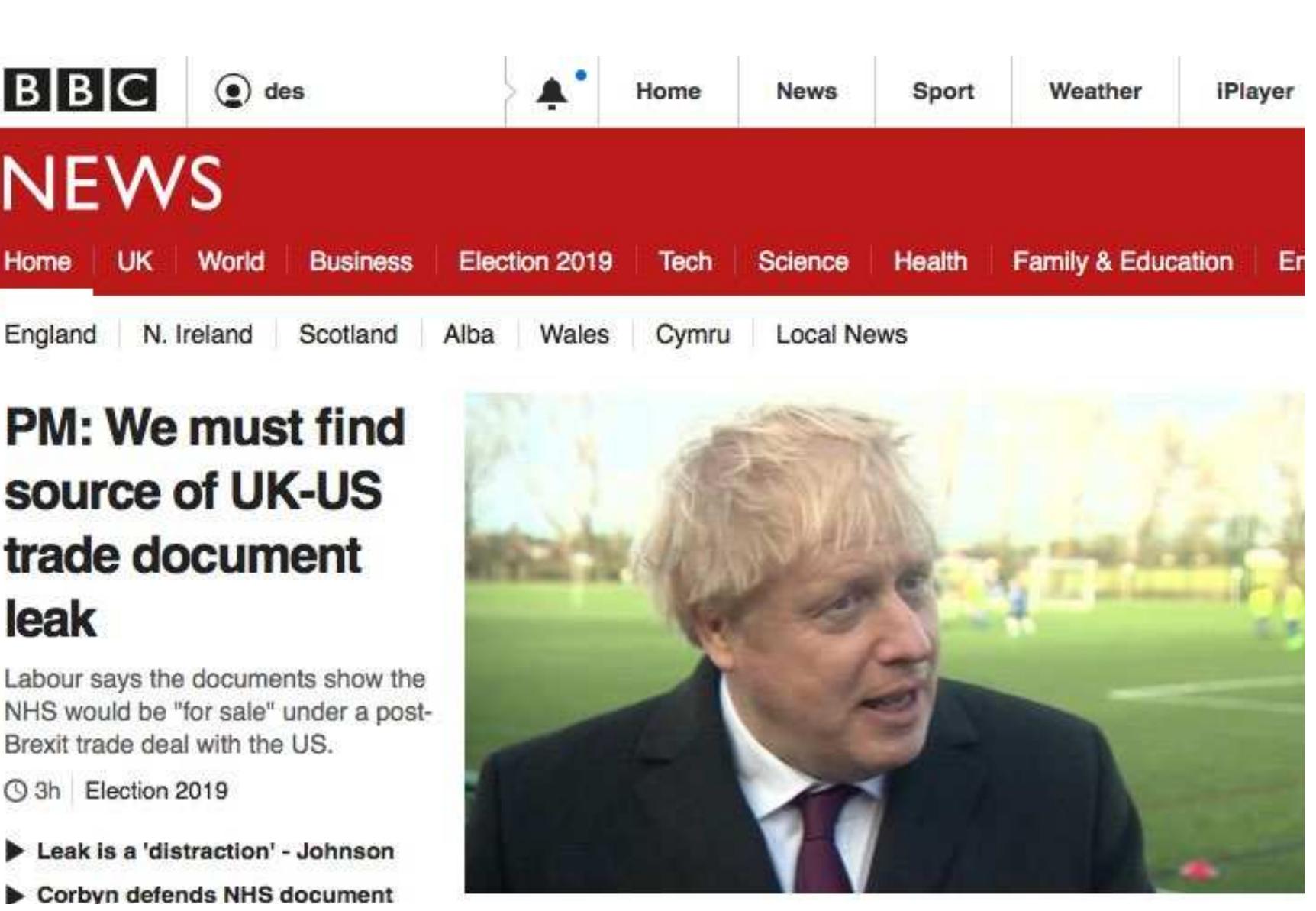Image resolution: width=1316 pixels, height=911 pixels.
Task: Open the Local News link
Action: 841,334
